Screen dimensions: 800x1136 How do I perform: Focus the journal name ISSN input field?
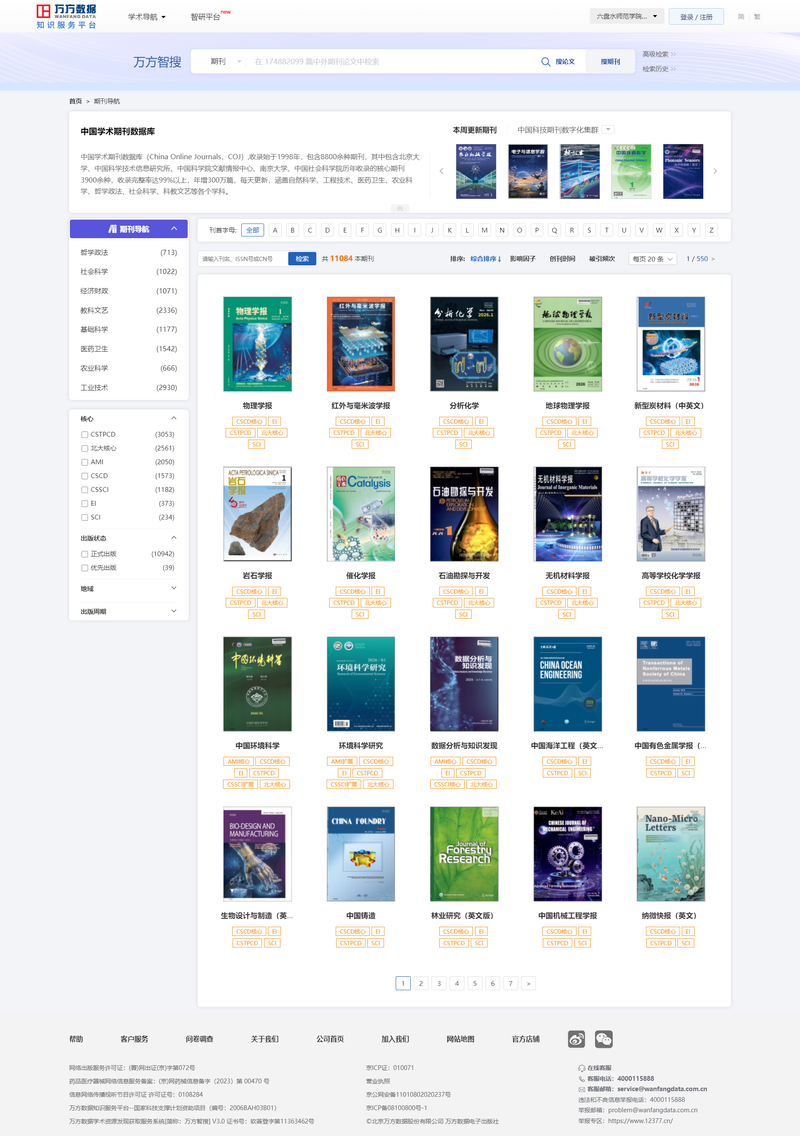coord(243,259)
